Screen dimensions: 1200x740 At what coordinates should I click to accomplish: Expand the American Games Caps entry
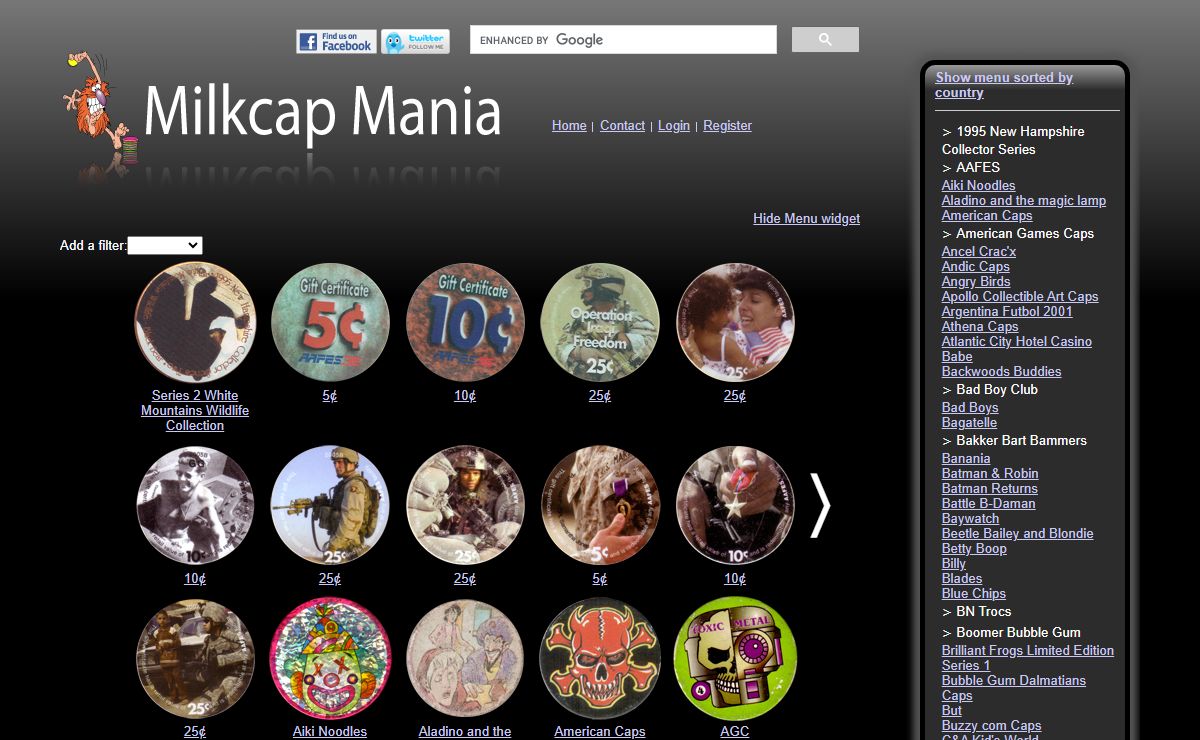point(1018,233)
